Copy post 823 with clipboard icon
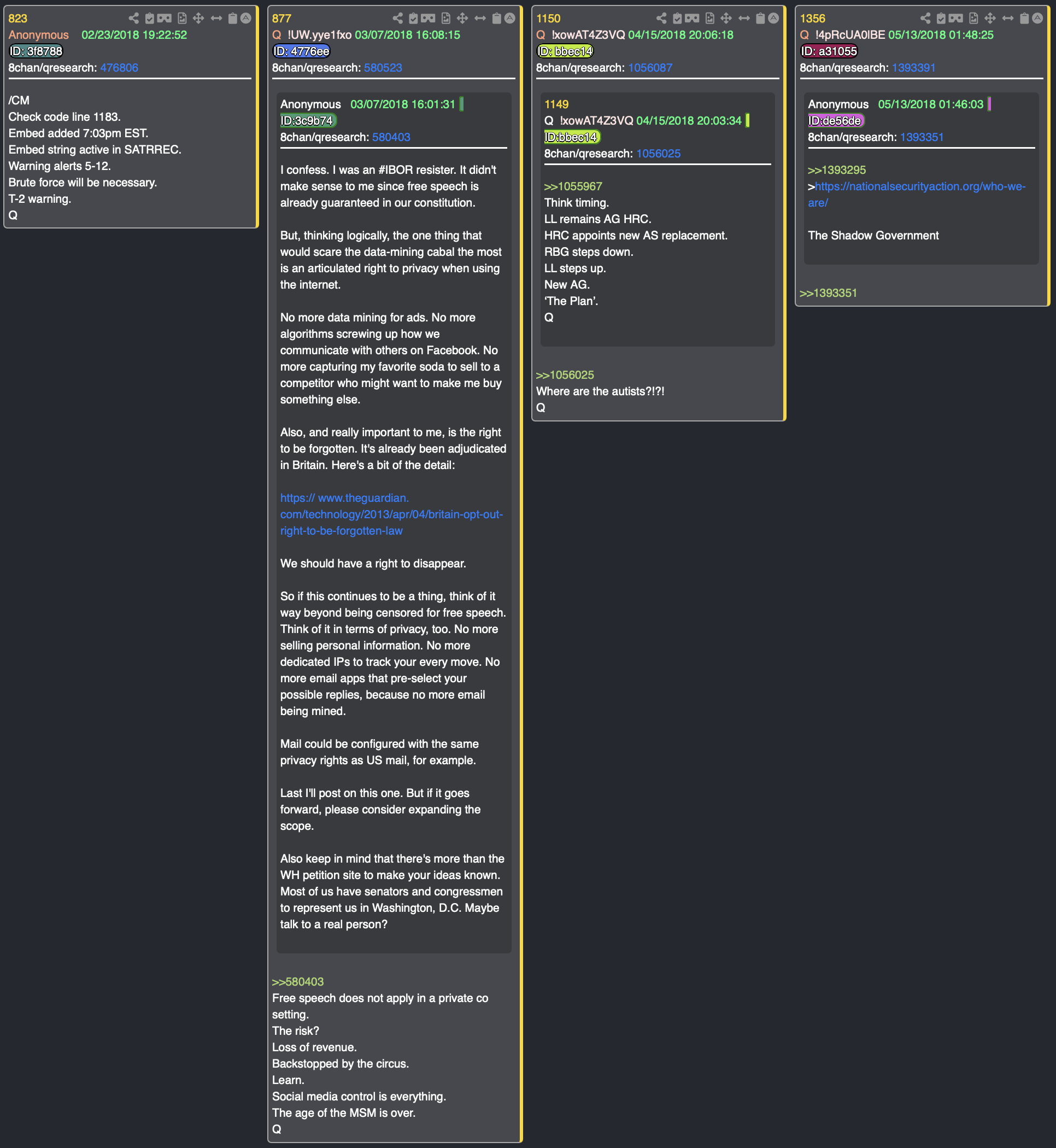 pos(233,18)
